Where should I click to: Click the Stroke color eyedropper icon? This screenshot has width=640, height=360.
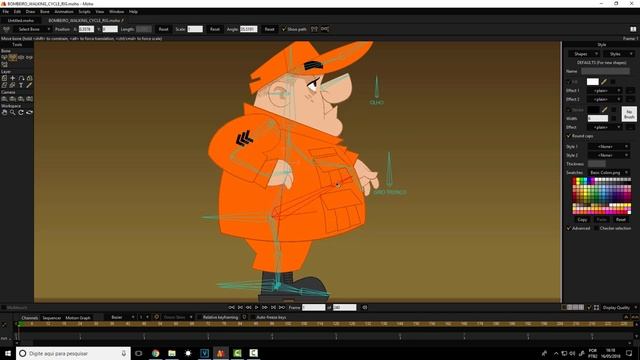pyautogui.click(x=604, y=110)
